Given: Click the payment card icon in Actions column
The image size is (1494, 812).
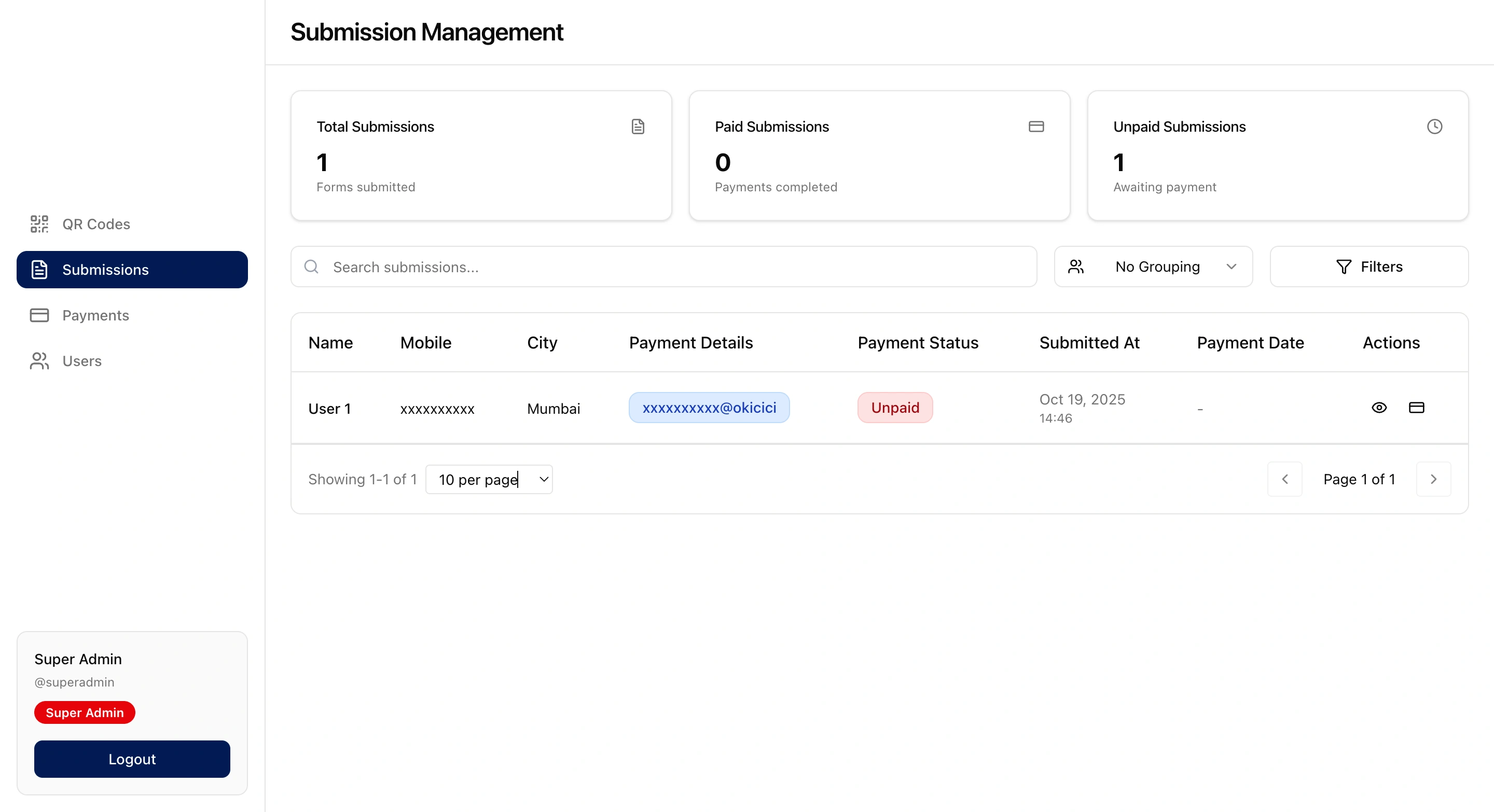Looking at the screenshot, I should [1416, 408].
